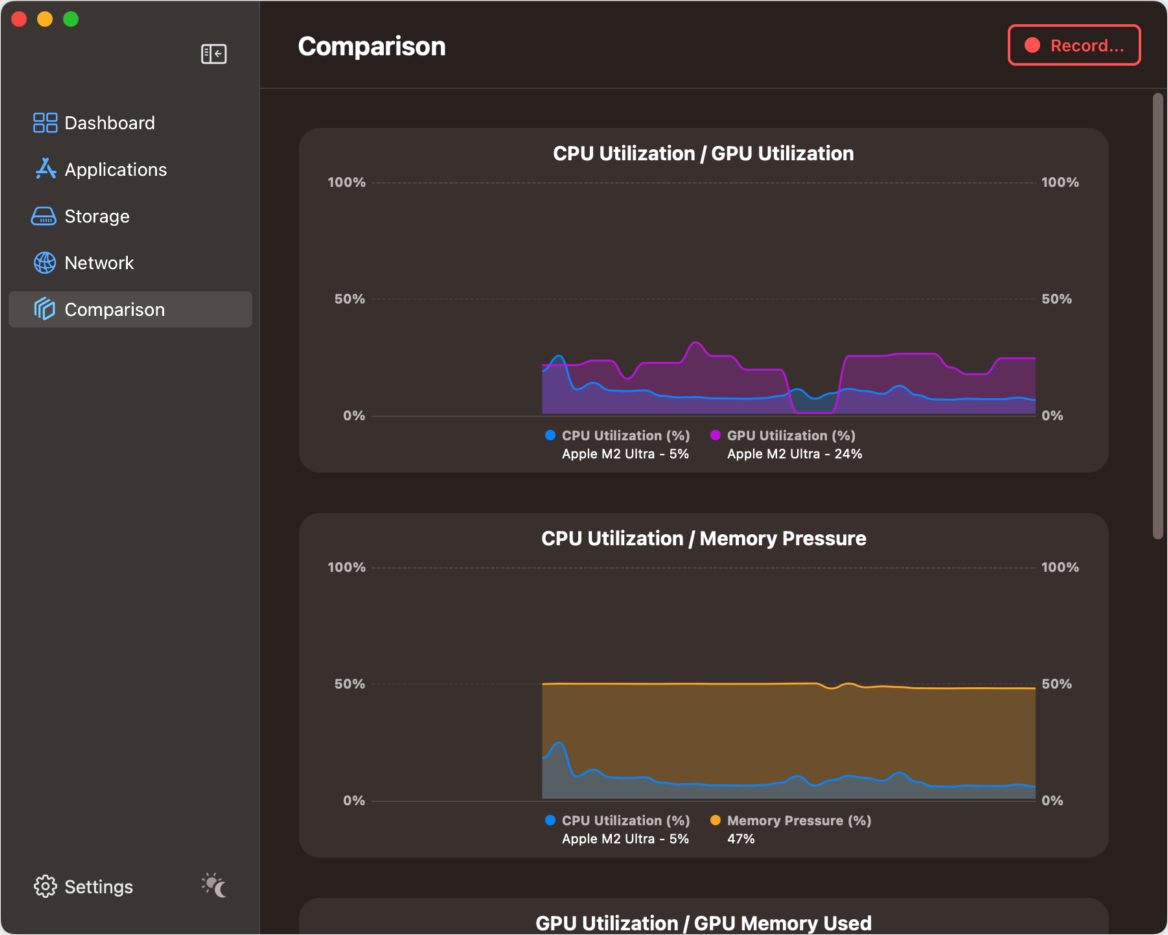The image size is (1168, 935).
Task: Click the Comparison page heading
Action: pos(372,46)
